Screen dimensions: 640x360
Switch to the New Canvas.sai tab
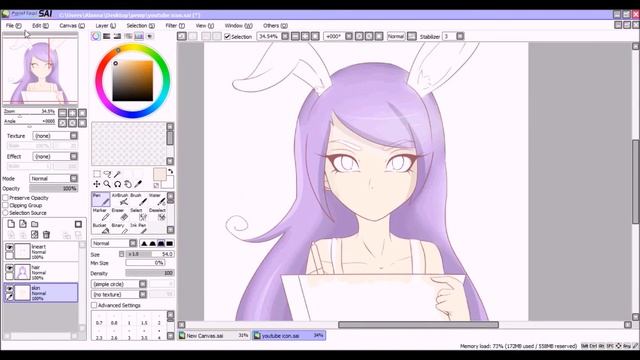pyautogui.click(x=213, y=336)
